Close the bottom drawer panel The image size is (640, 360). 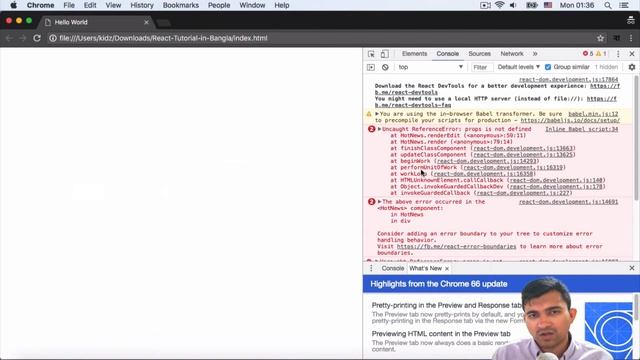pyautogui.click(x=632, y=268)
